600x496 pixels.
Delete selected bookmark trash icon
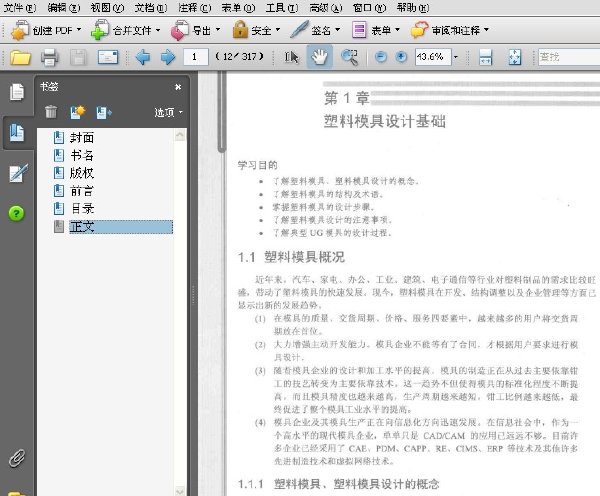pos(51,112)
